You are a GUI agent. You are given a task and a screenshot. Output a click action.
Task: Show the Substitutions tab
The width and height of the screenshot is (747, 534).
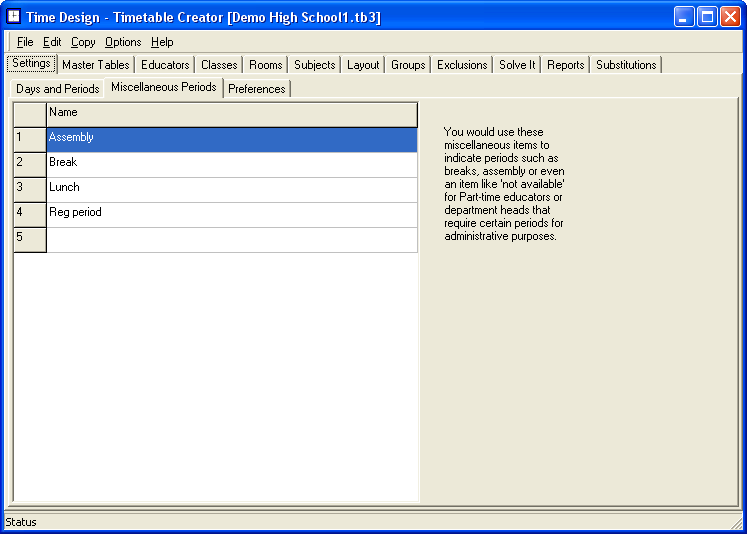click(626, 65)
